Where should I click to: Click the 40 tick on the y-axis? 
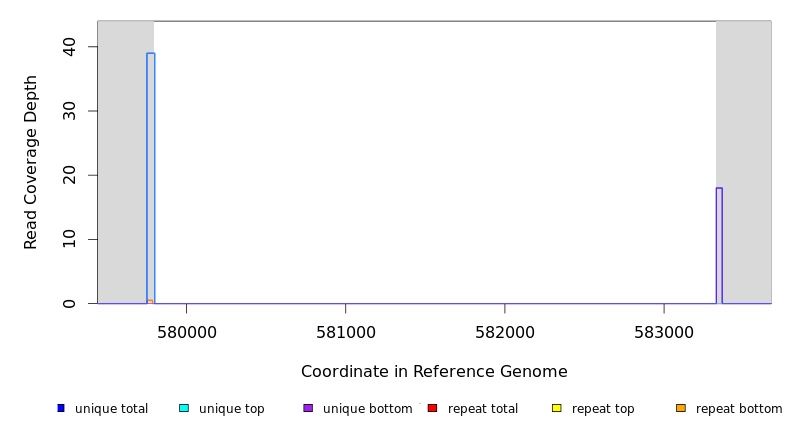click(69, 47)
